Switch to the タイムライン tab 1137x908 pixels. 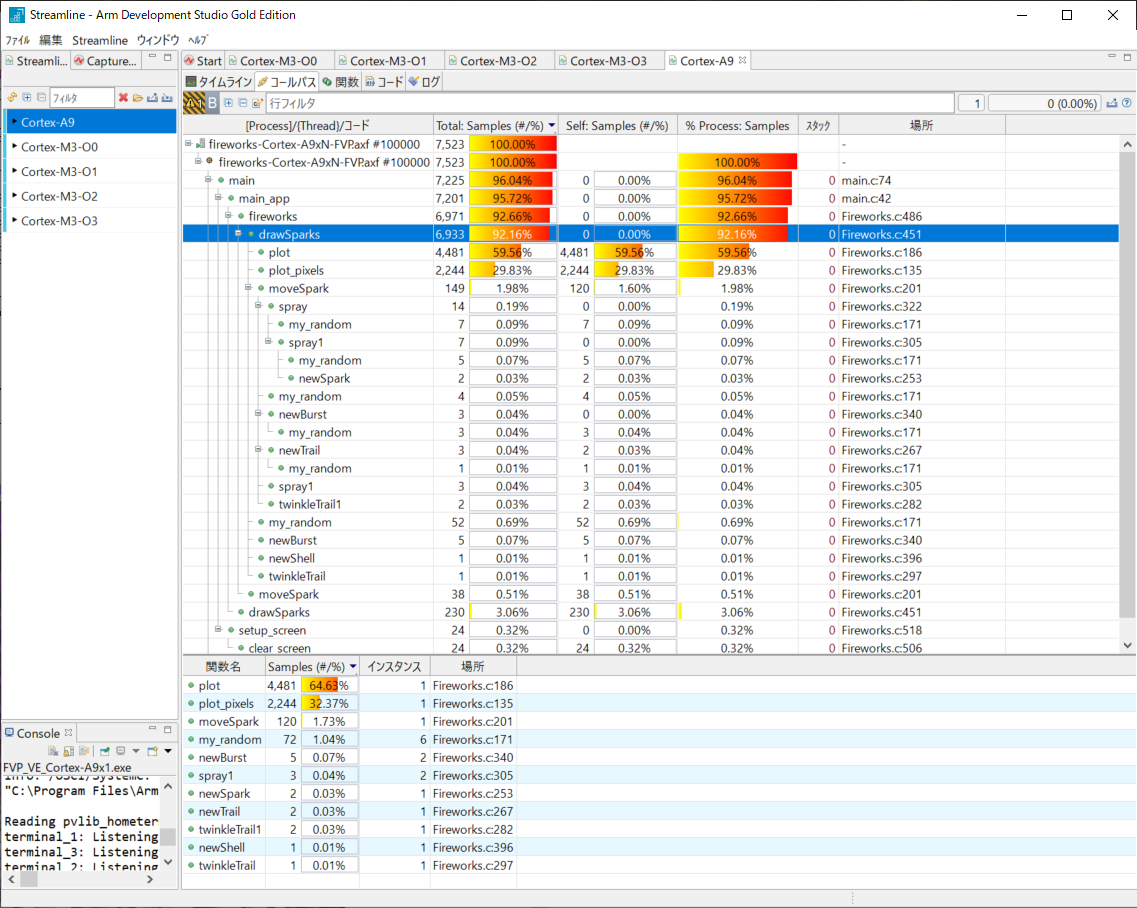click(x=218, y=82)
